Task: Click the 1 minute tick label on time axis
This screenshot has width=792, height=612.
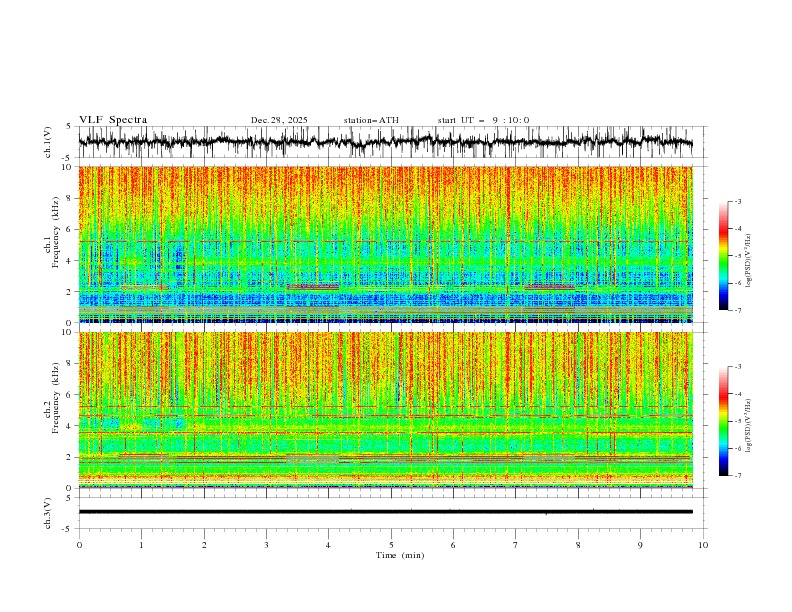Action: pyautogui.click(x=141, y=545)
